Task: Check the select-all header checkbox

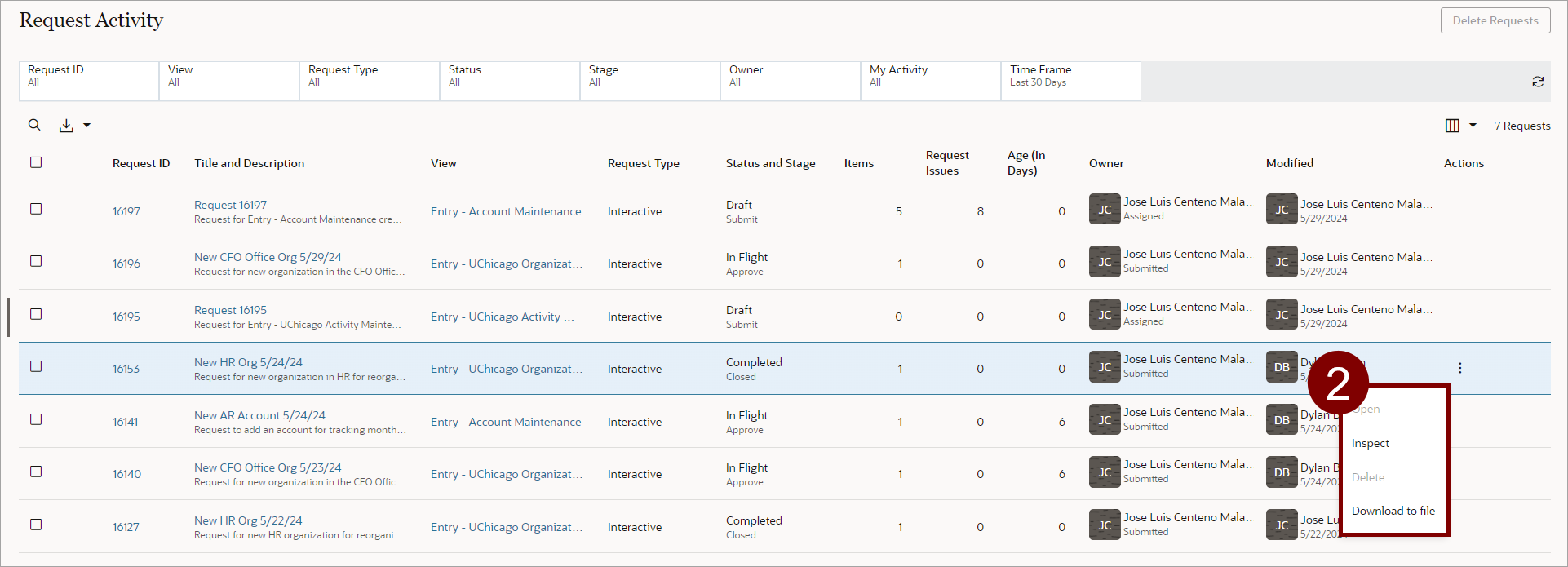Action: pos(36,162)
